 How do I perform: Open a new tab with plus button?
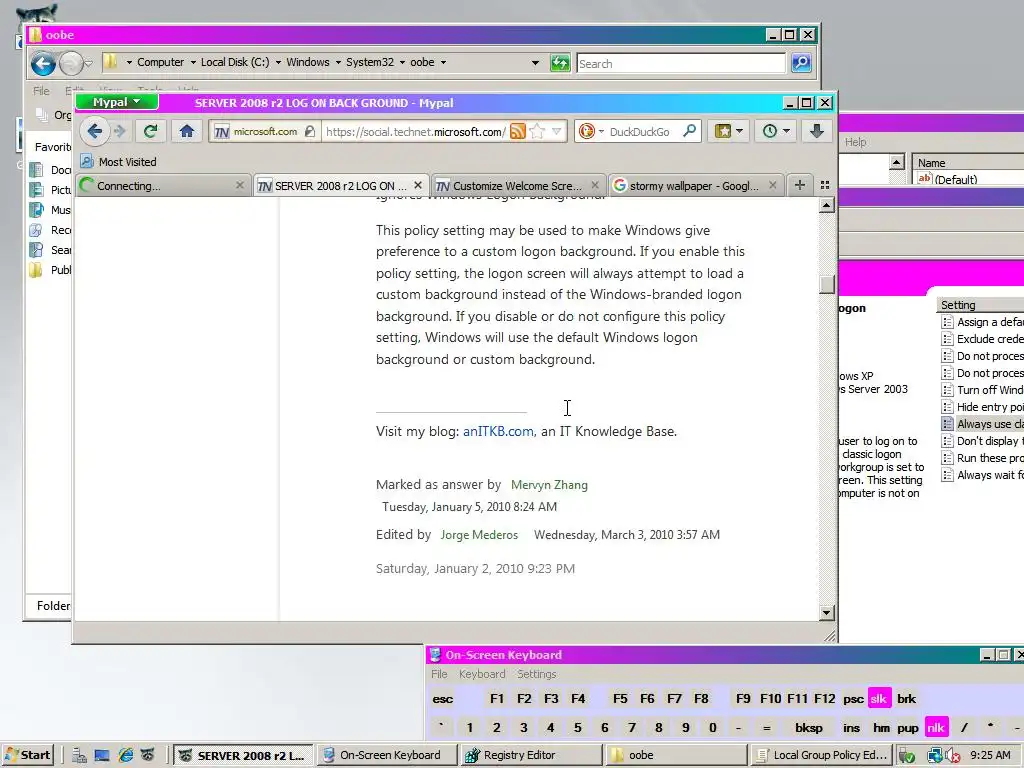tap(799, 185)
